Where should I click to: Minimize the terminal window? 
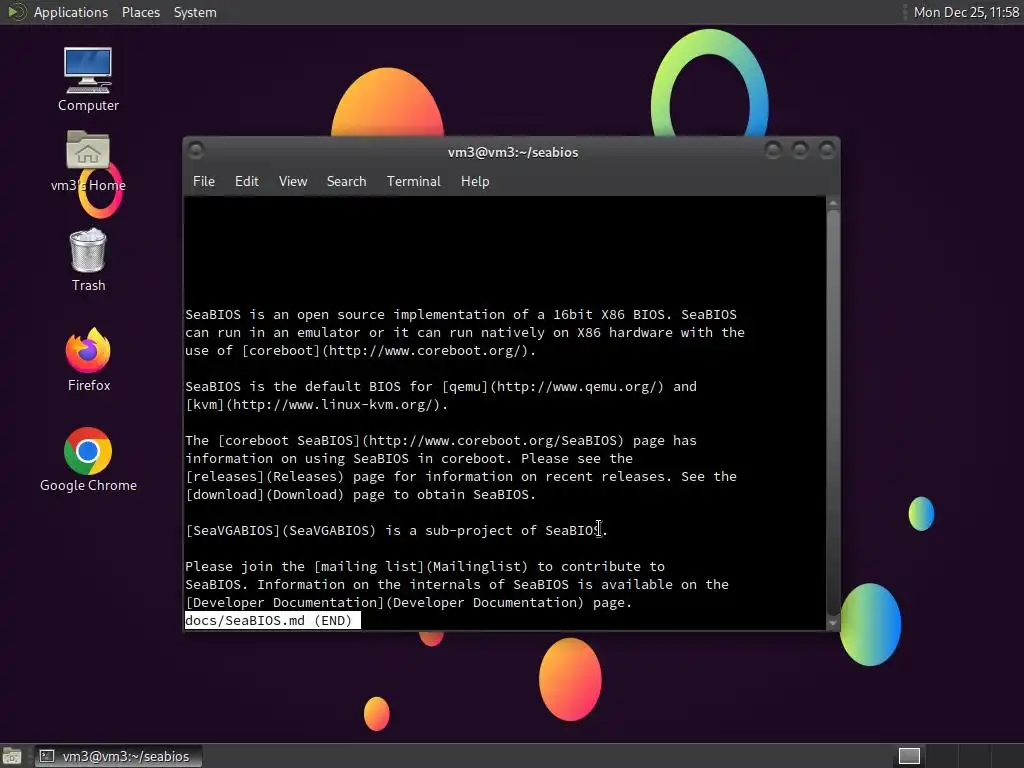point(773,151)
